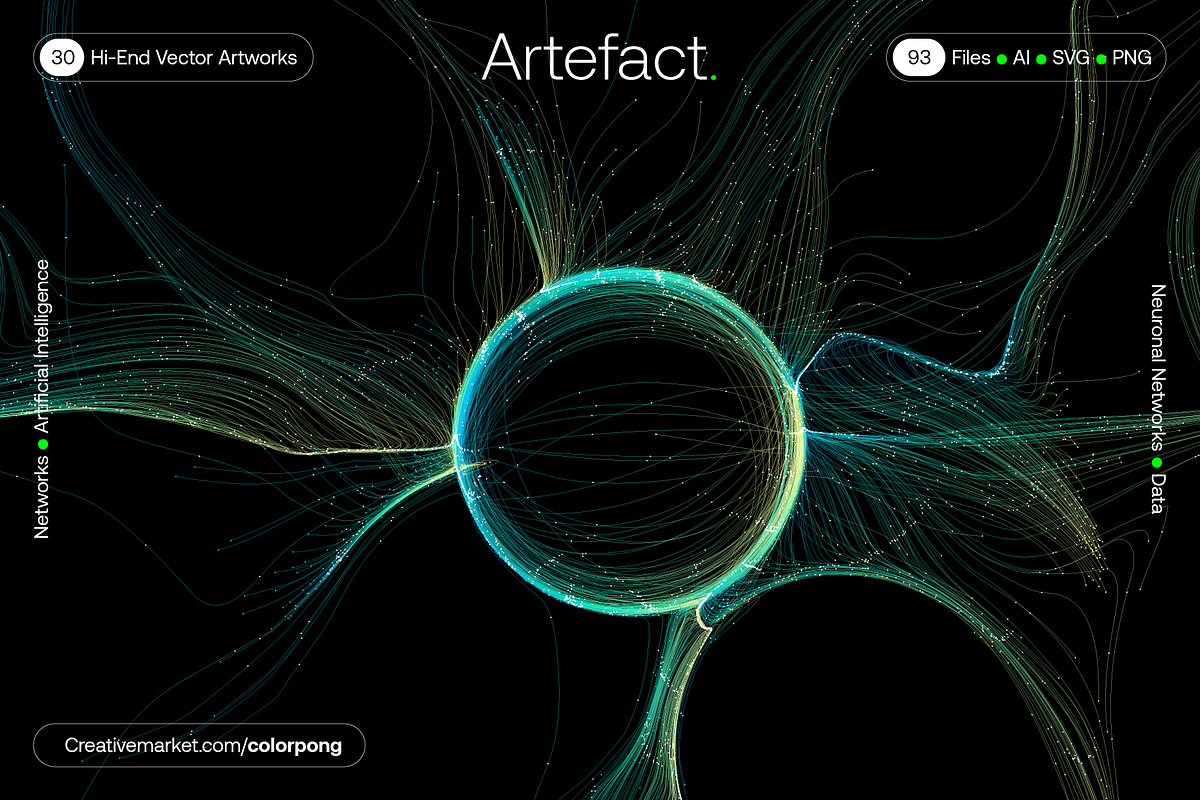This screenshot has width=1200, height=800.
Task: Click the glowing ring in the artwork
Action: [x=629, y=441]
